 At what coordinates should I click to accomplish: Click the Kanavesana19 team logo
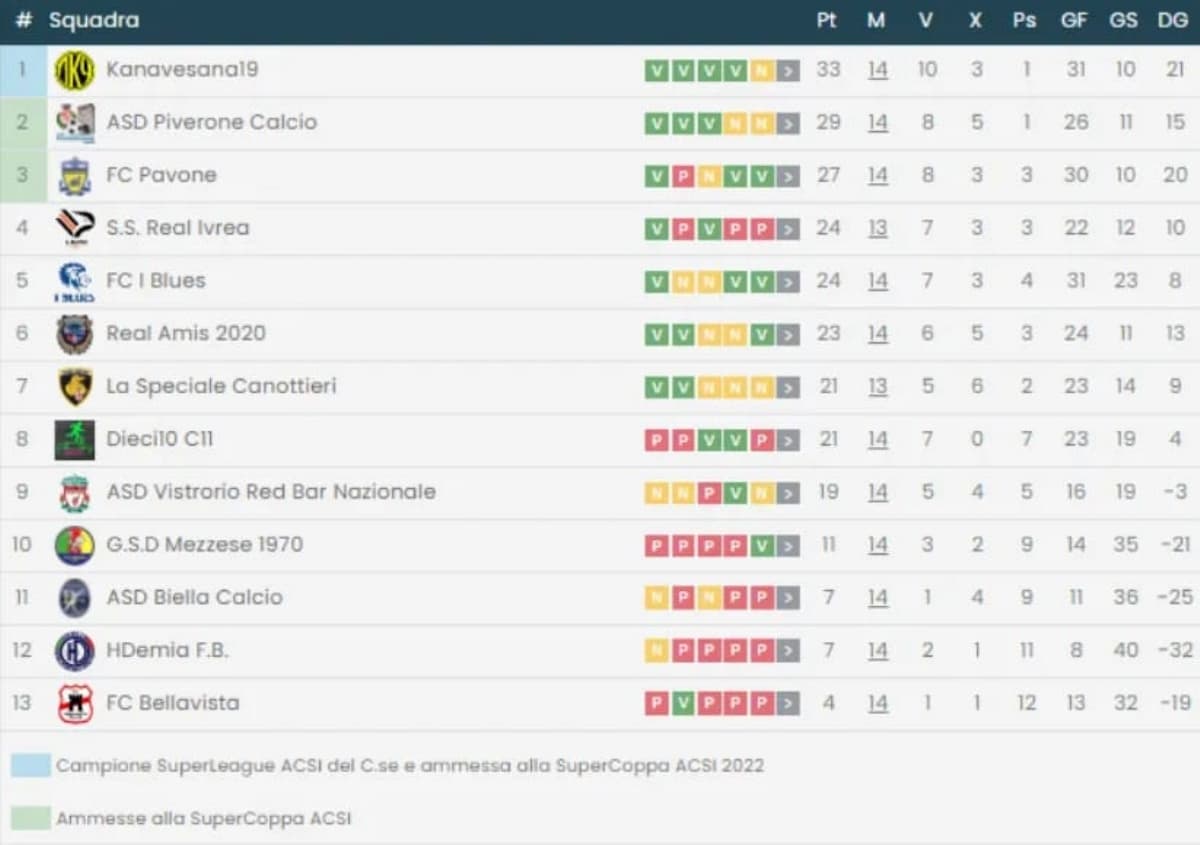75,70
